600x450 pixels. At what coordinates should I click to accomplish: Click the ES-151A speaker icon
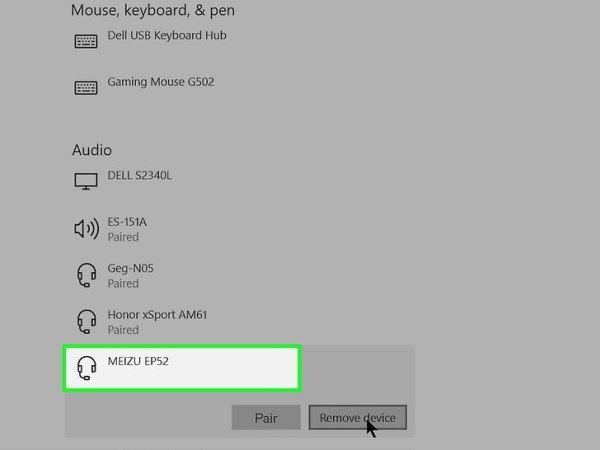(86, 228)
